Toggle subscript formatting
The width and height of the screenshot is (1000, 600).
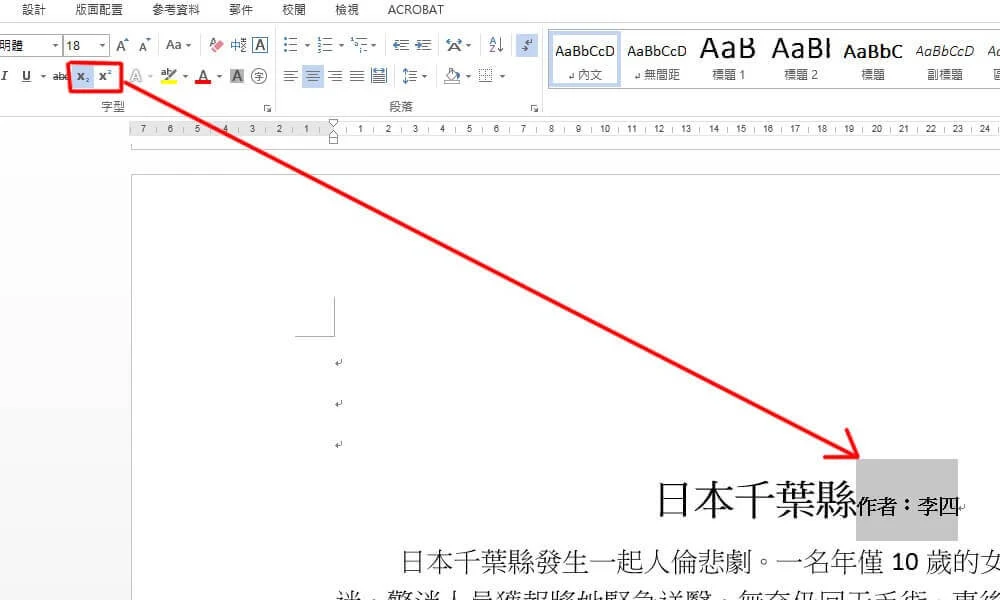(83, 77)
